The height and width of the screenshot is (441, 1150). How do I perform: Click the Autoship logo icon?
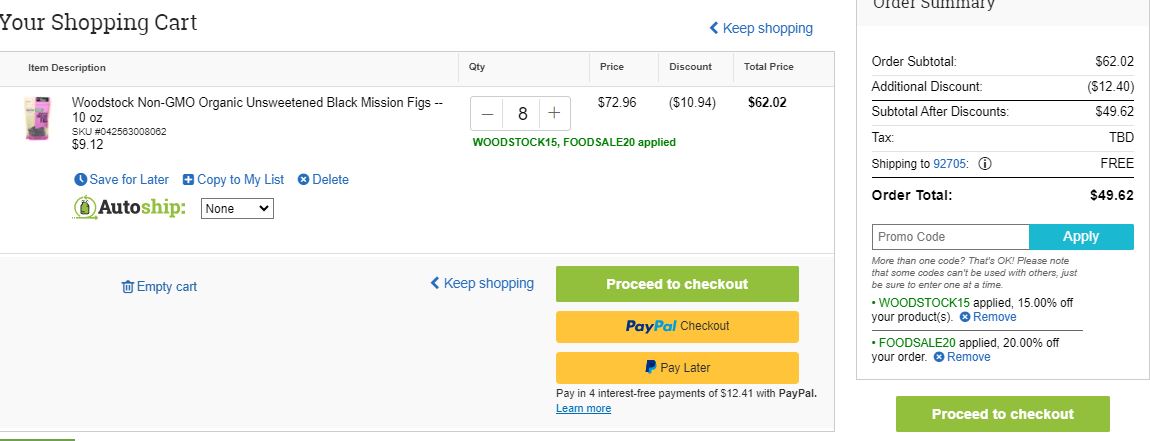(85, 208)
